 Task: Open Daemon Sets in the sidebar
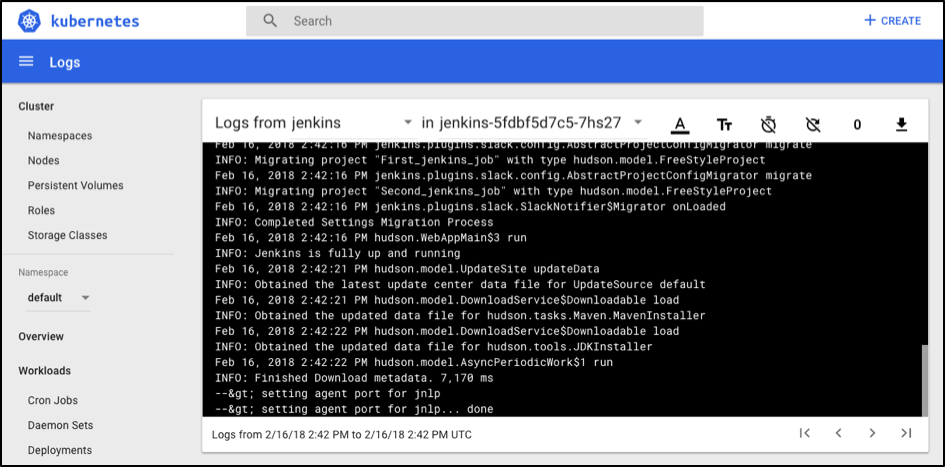click(x=60, y=425)
